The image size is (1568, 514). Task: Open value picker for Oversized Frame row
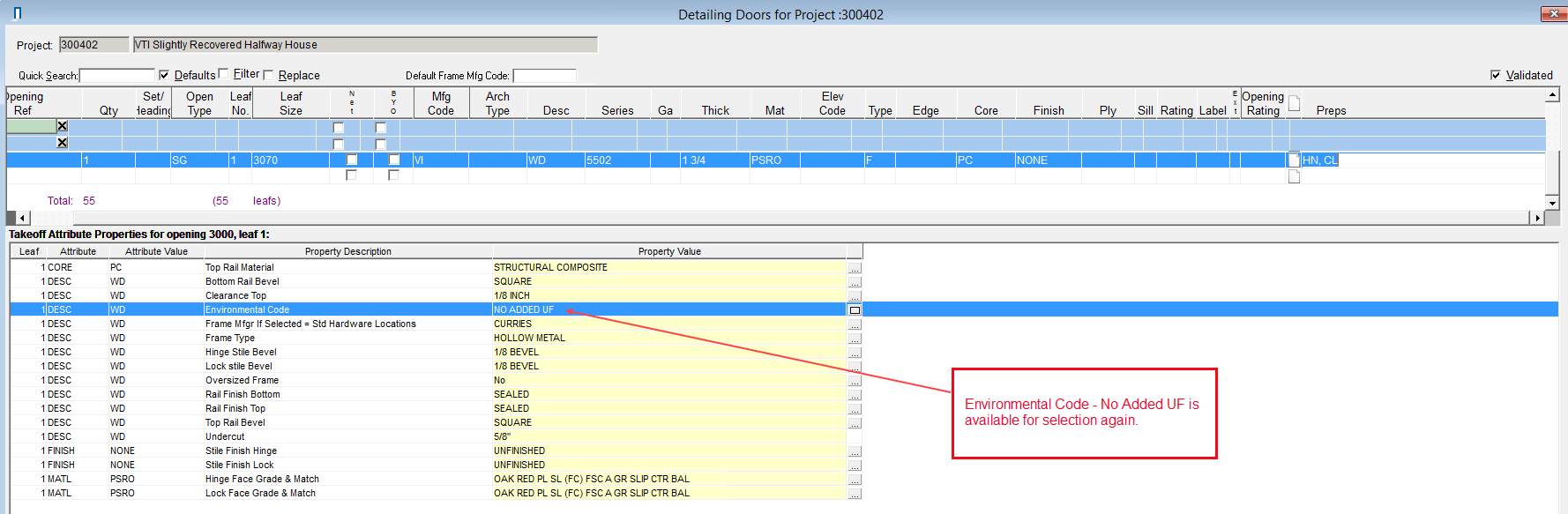point(854,381)
